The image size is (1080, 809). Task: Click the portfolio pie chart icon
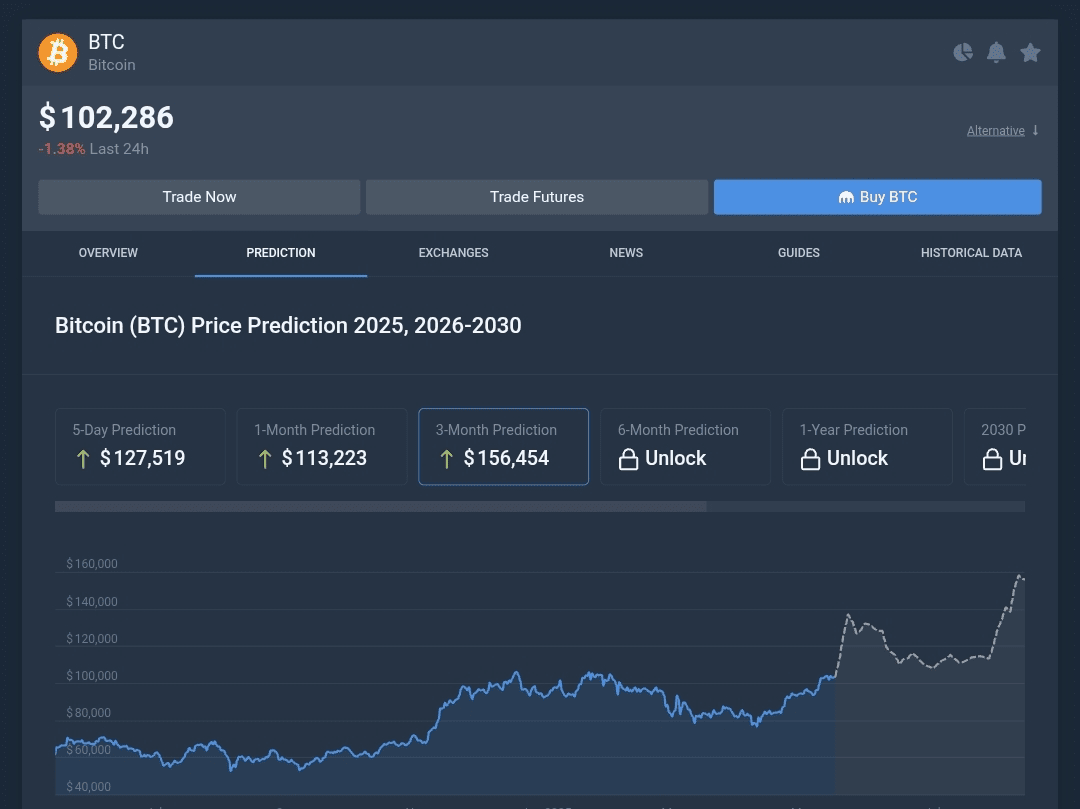962,52
